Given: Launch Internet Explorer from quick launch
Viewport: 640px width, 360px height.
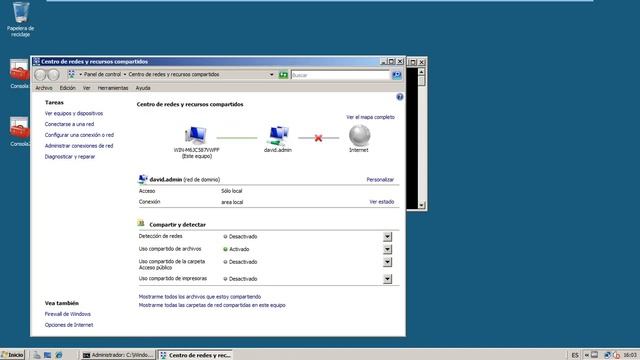Looking at the screenshot, I should [x=59, y=355].
